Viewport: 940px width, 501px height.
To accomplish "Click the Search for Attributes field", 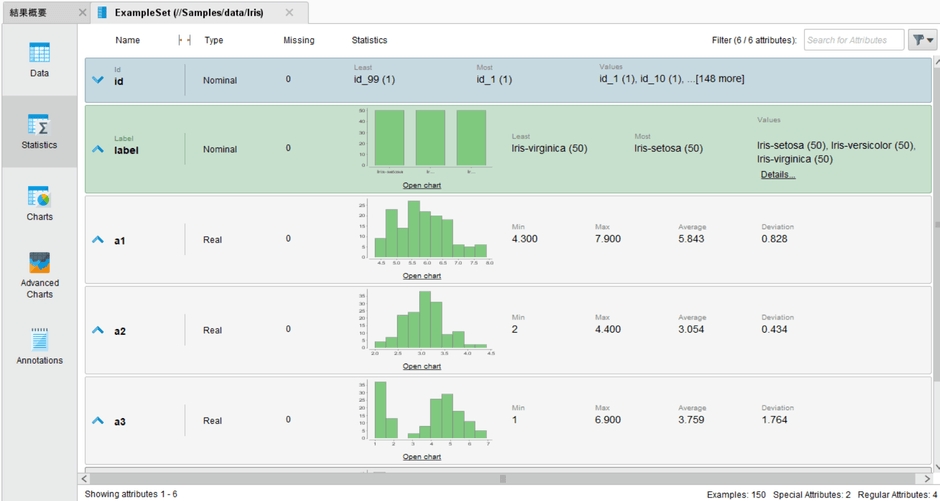I will pos(852,40).
